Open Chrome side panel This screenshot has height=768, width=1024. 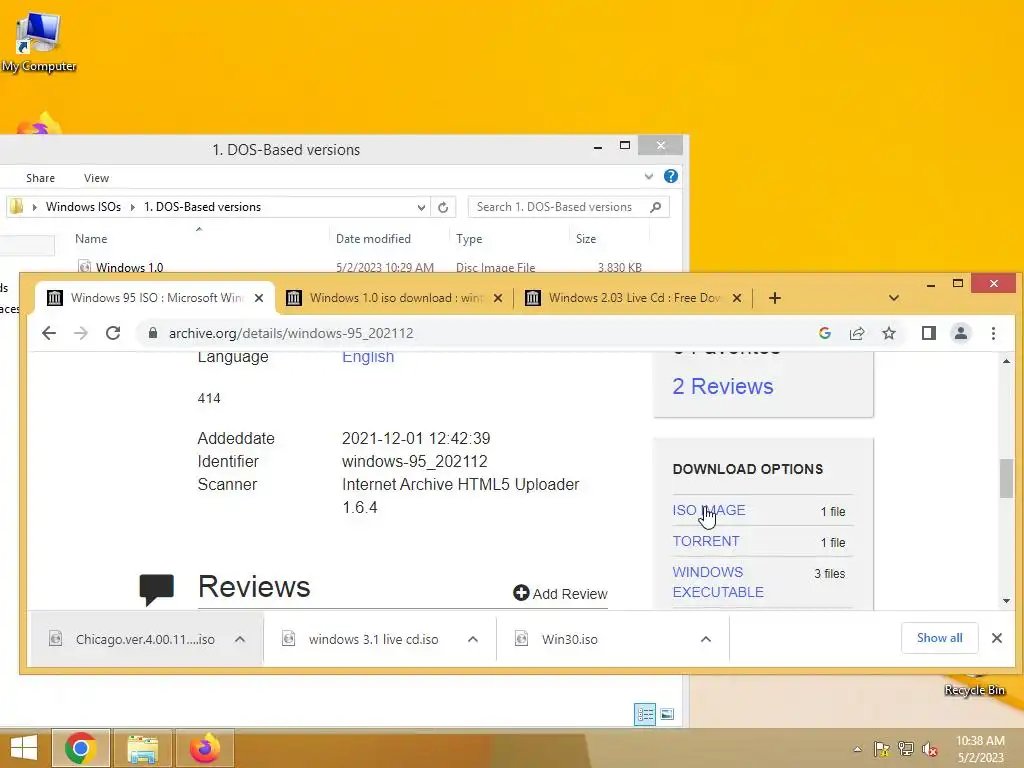pyautogui.click(x=929, y=333)
